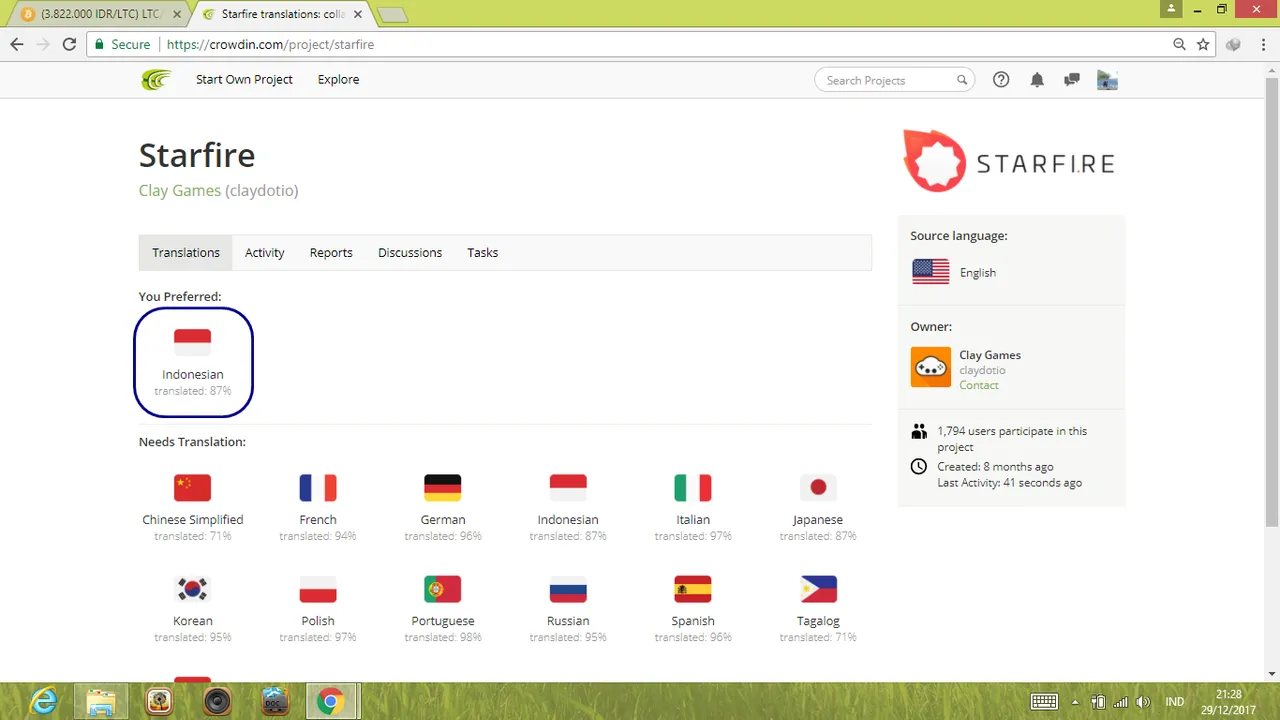Go back in browser
Viewport: 1280px width, 720px height.
[x=17, y=44]
